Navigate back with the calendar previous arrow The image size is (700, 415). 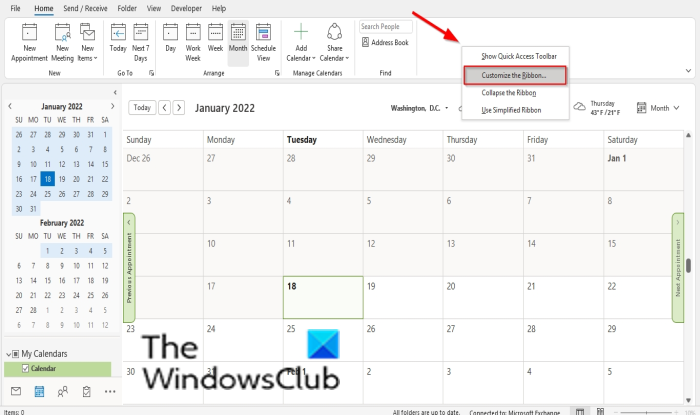164,108
